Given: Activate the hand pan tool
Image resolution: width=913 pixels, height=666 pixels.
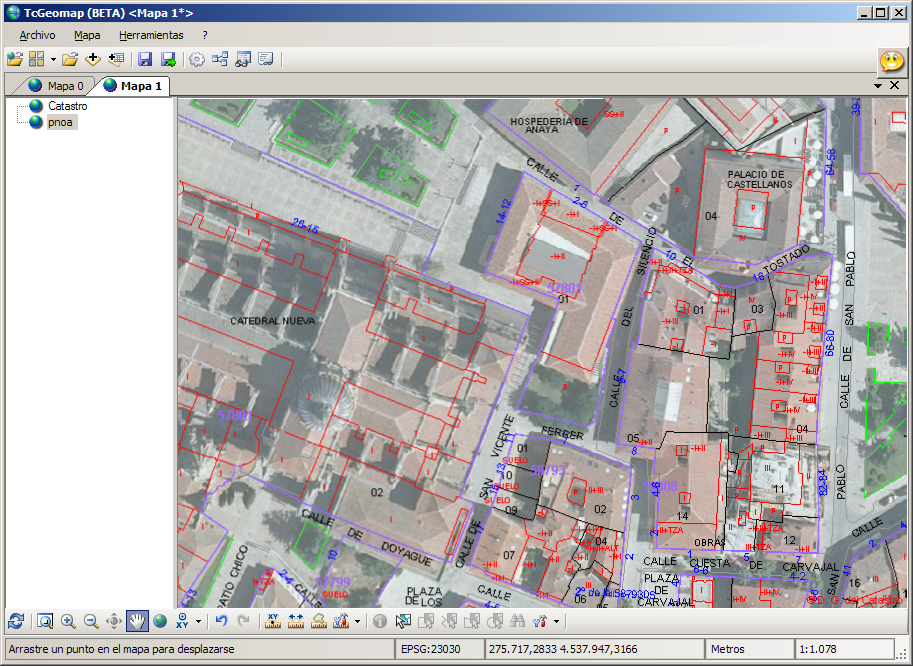Looking at the screenshot, I should 137,621.
